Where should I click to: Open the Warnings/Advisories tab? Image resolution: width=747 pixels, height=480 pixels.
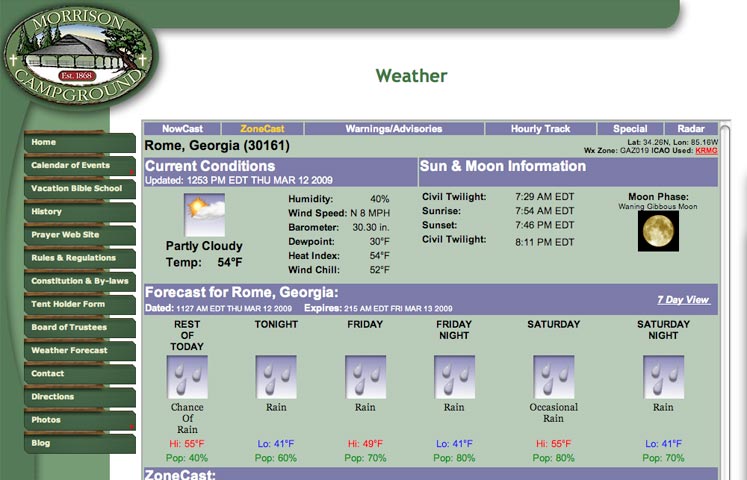[393, 129]
